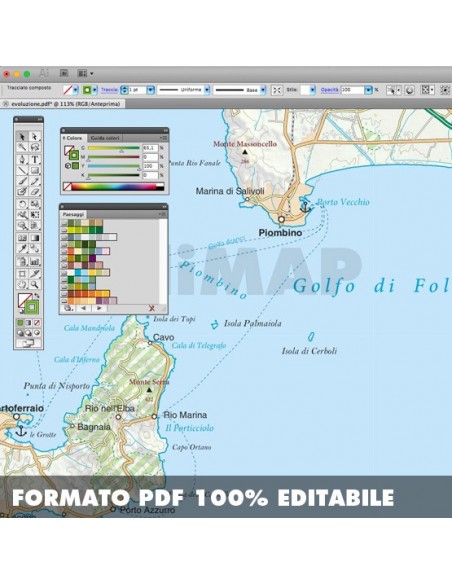
Task: Open the fill color dropdown in control bar
Action: [x=76, y=90]
